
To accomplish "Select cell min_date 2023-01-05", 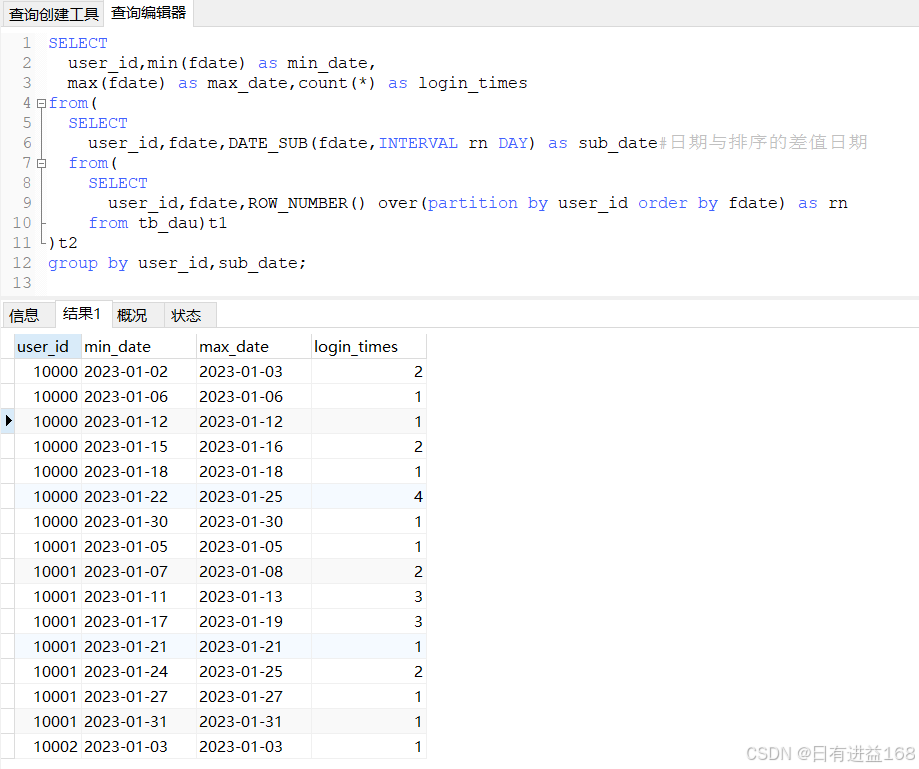I will pos(138,547).
